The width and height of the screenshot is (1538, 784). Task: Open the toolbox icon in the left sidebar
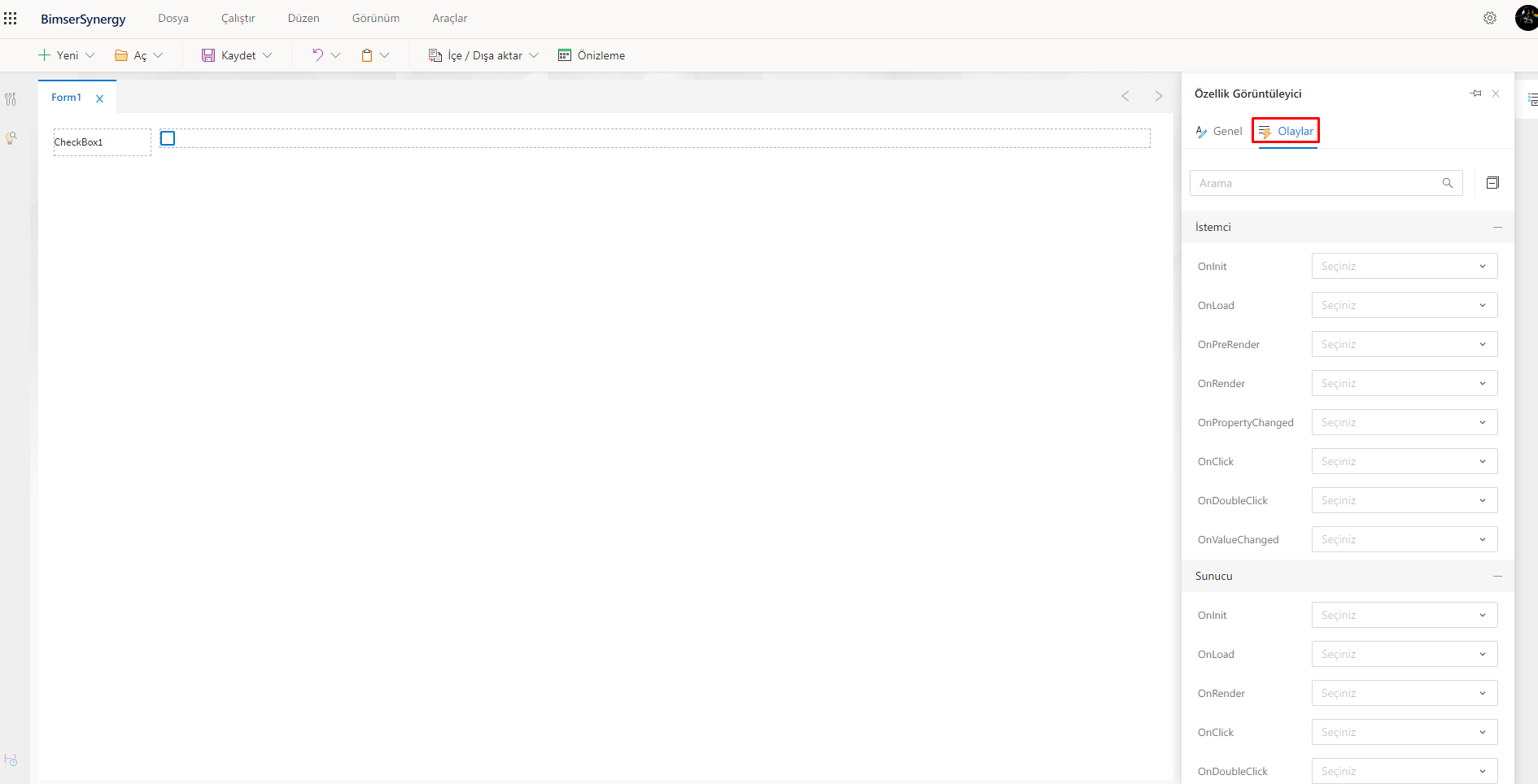tap(11, 99)
